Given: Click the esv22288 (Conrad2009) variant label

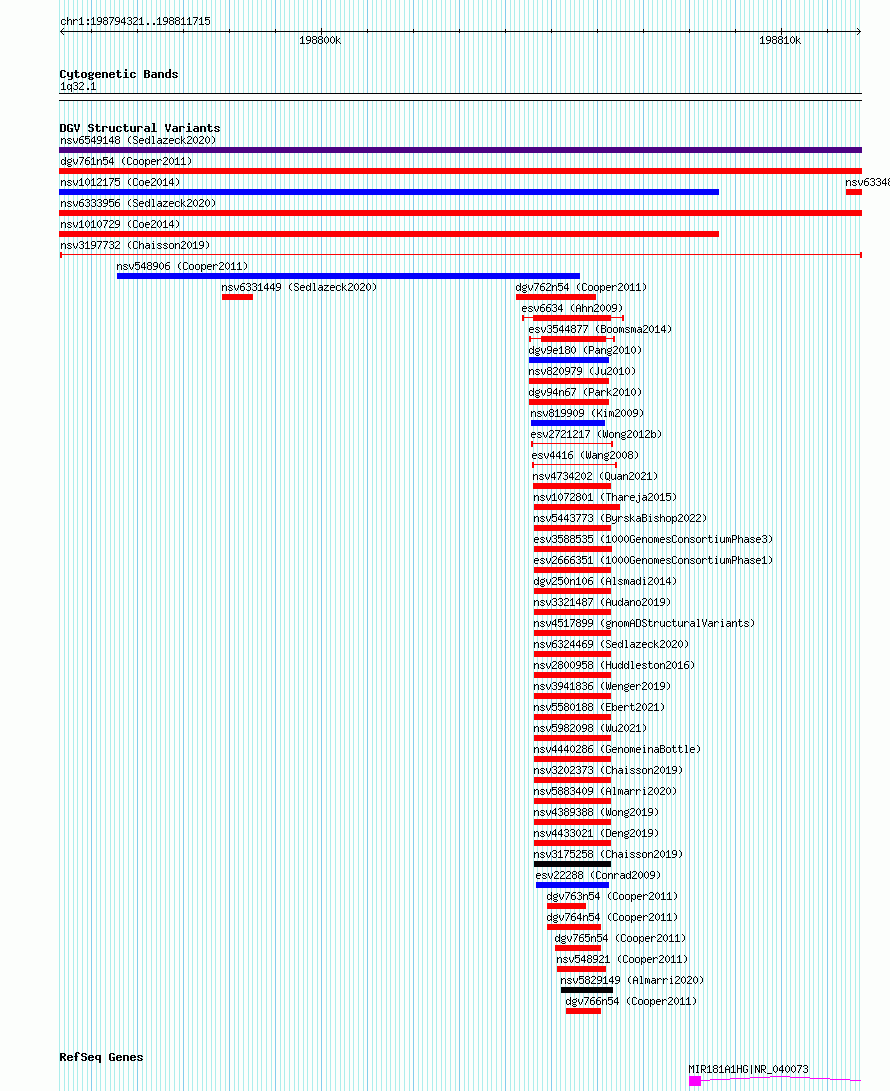Looking at the screenshot, I should (598, 875).
